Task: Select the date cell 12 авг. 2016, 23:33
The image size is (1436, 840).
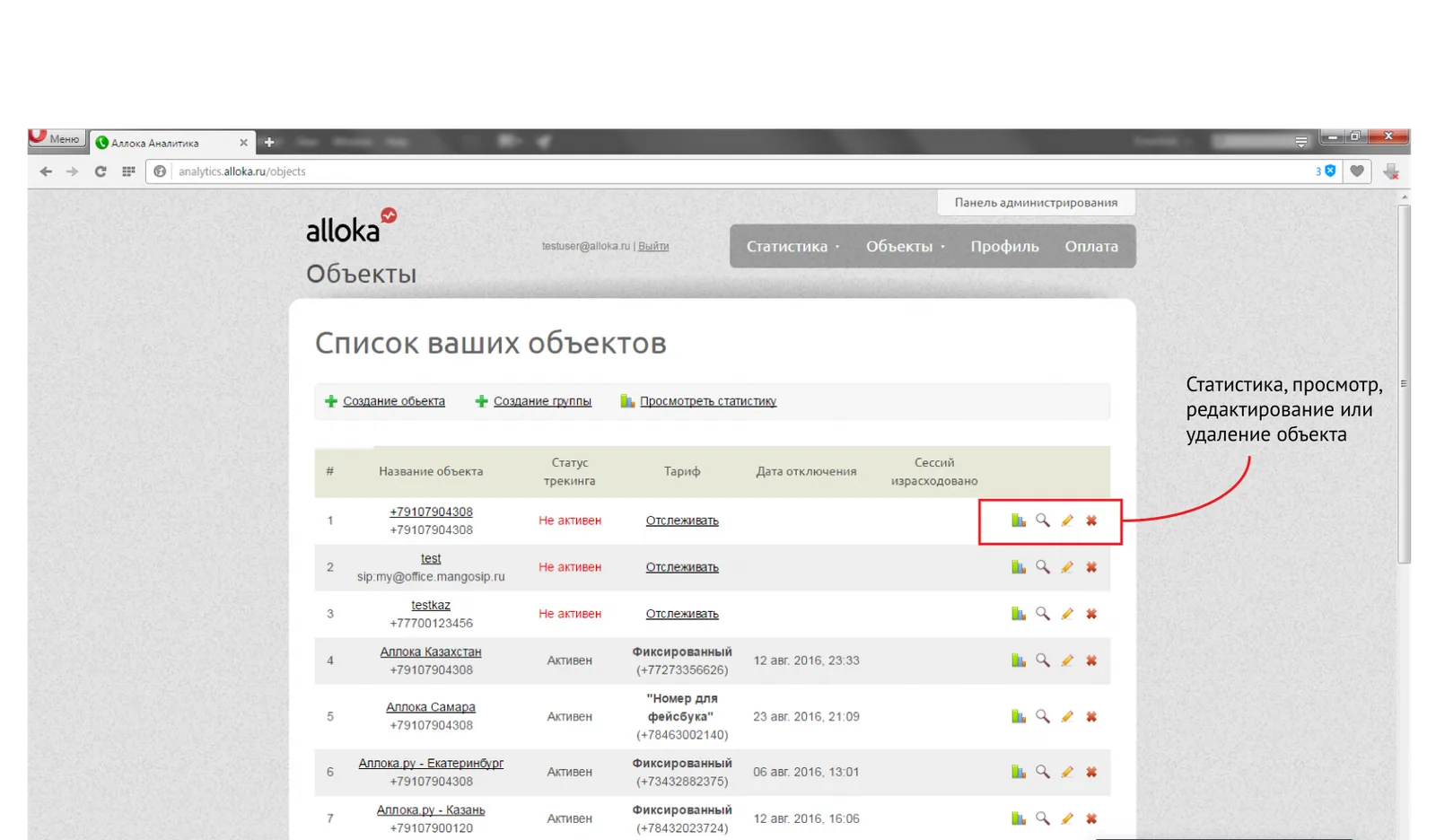Action: (x=806, y=661)
